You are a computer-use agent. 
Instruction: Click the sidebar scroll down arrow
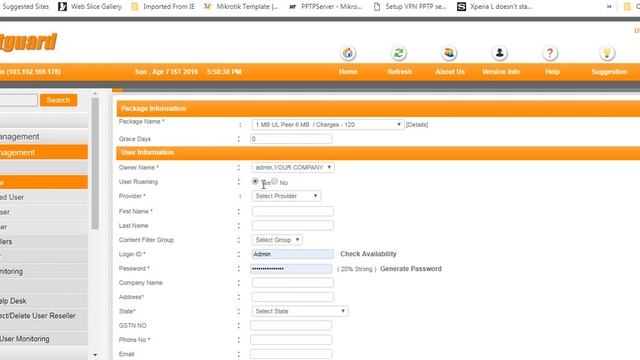[x=95, y=355]
